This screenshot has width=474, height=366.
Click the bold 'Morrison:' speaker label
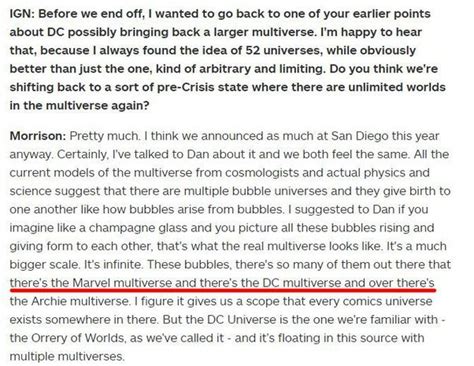click(38, 136)
